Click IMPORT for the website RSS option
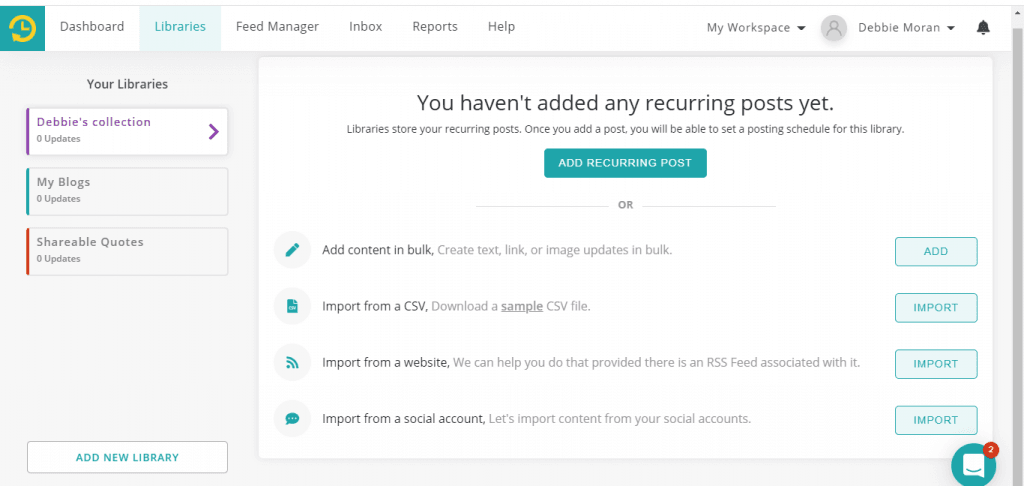The width and height of the screenshot is (1024, 486). point(936,364)
